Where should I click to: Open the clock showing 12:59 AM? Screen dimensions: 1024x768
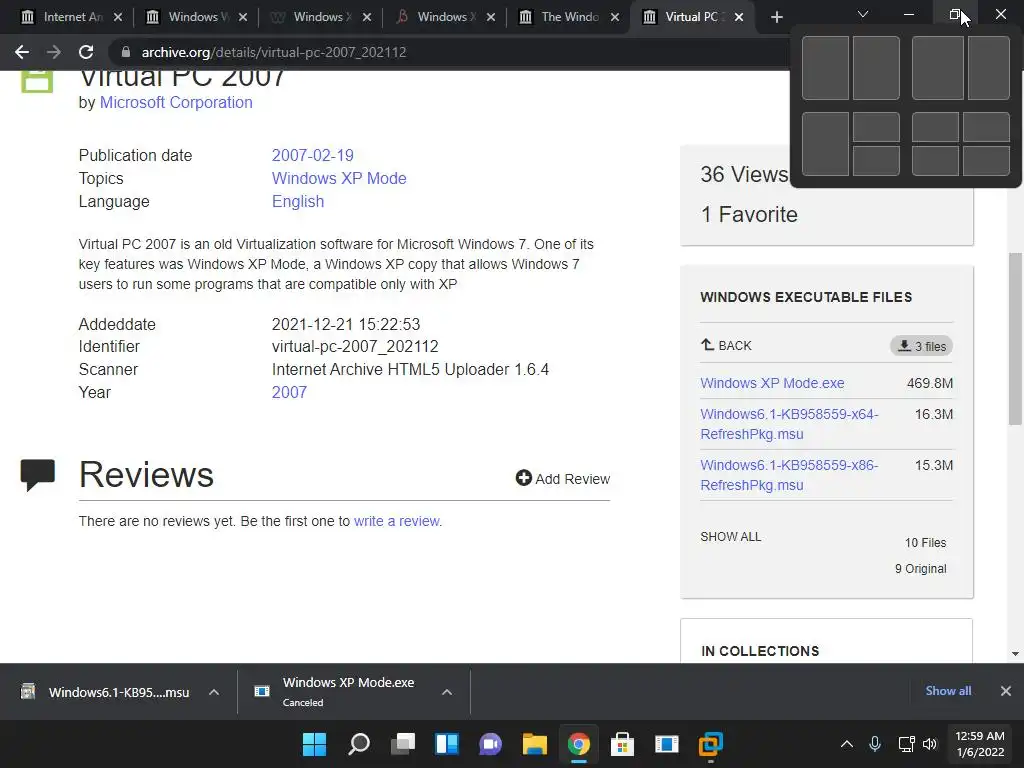click(980, 744)
